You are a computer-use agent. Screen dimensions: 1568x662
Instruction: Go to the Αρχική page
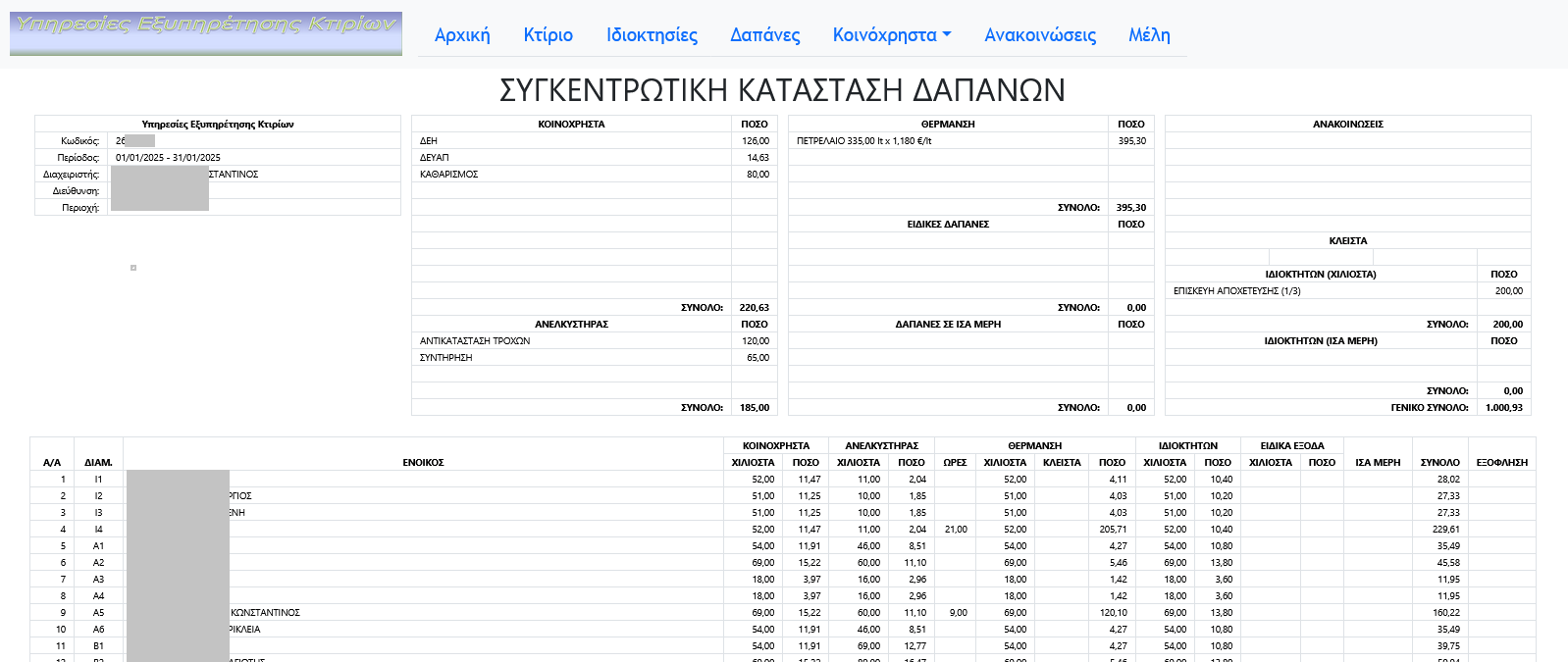[461, 35]
